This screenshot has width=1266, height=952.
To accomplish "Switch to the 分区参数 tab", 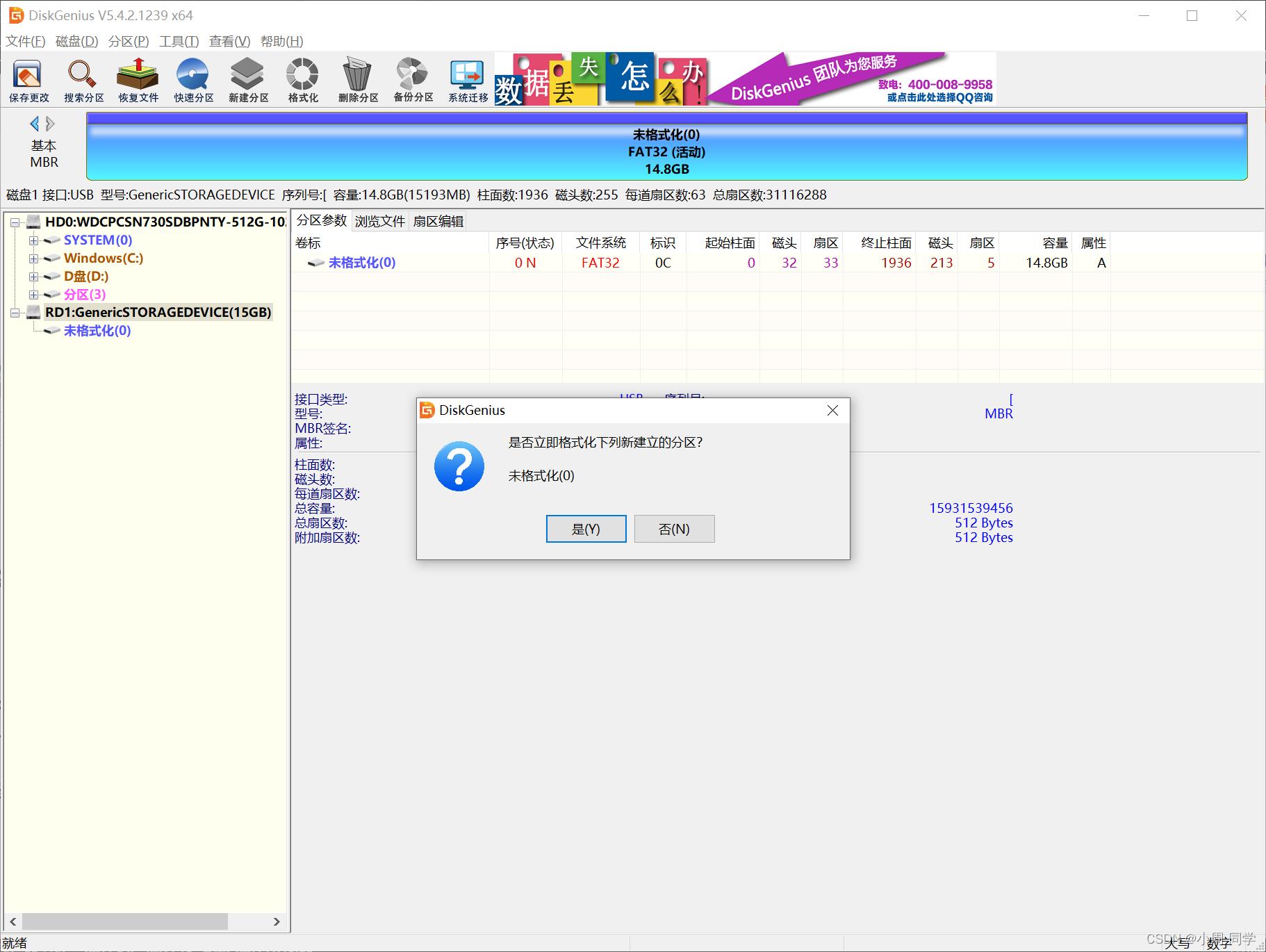I will (x=322, y=220).
